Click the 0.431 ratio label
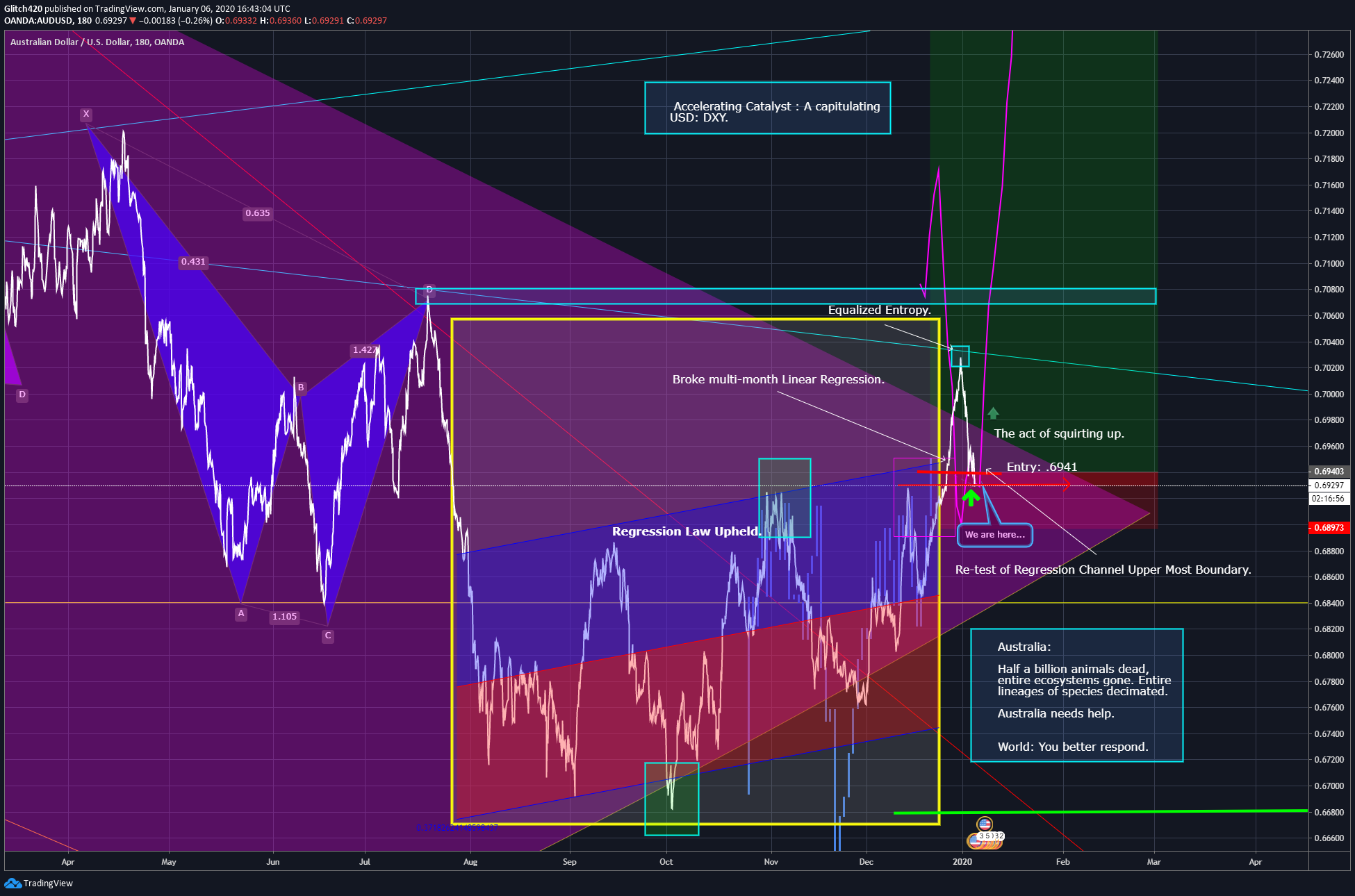 click(x=193, y=262)
